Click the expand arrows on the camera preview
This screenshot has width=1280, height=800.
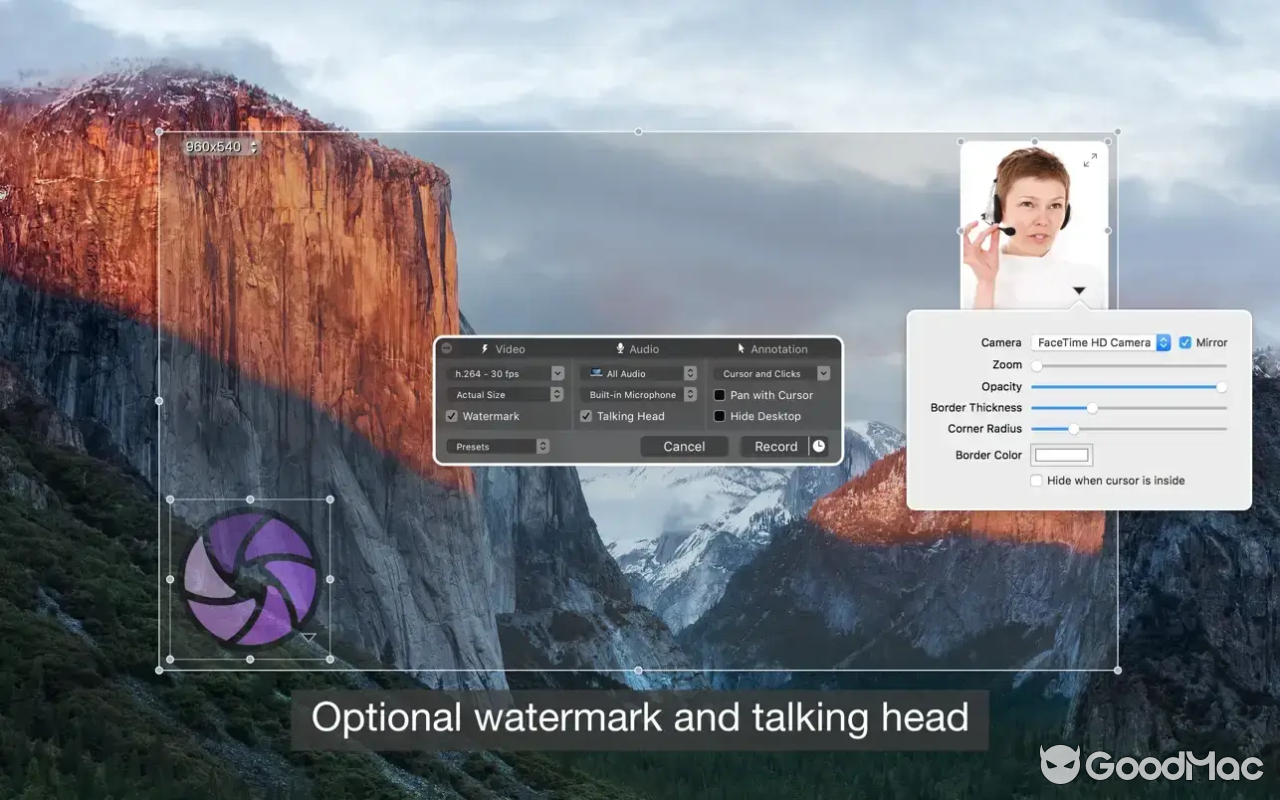point(1089,158)
